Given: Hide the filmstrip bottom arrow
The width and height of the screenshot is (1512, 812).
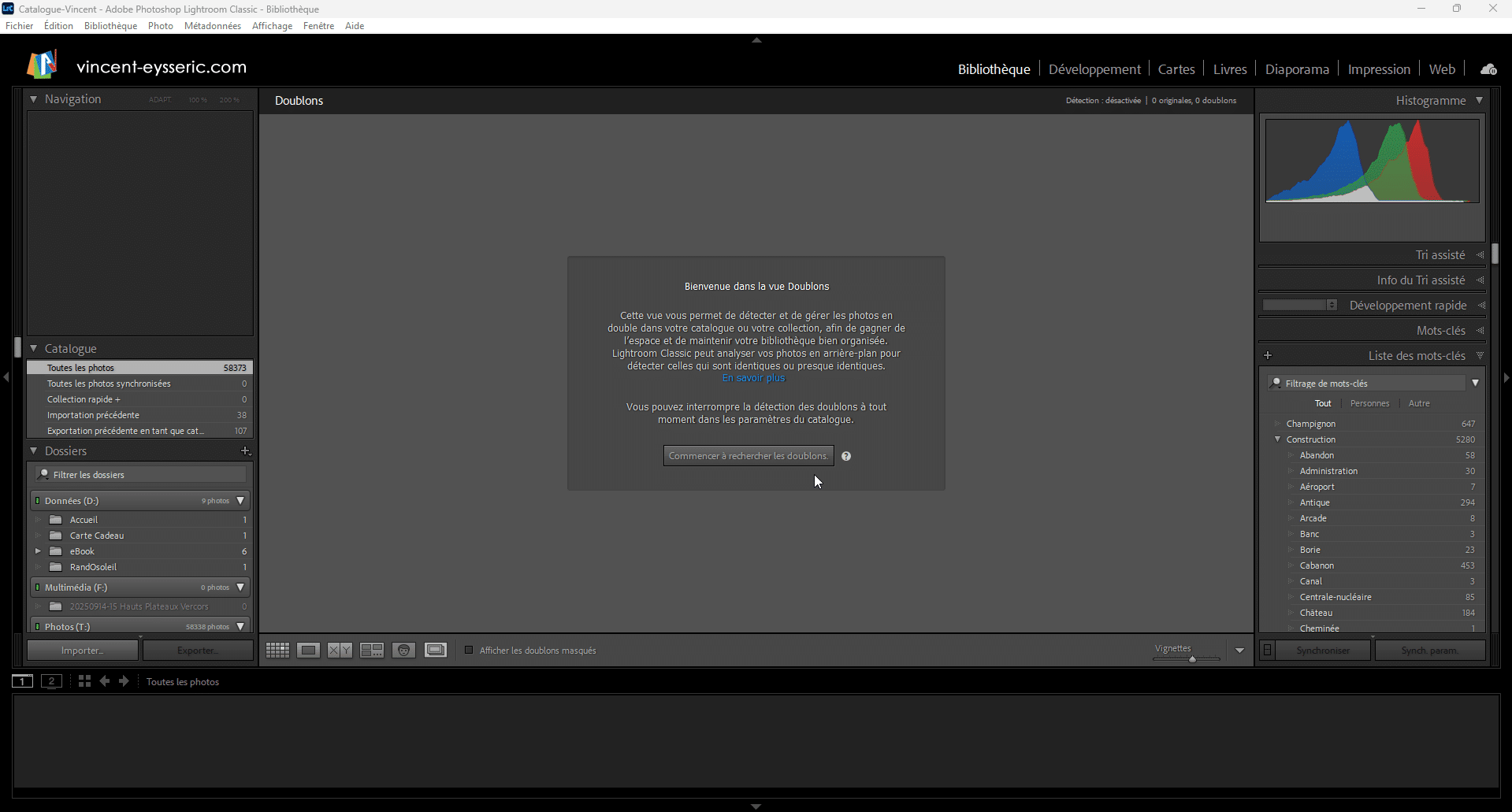Looking at the screenshot, I should 756,806.
